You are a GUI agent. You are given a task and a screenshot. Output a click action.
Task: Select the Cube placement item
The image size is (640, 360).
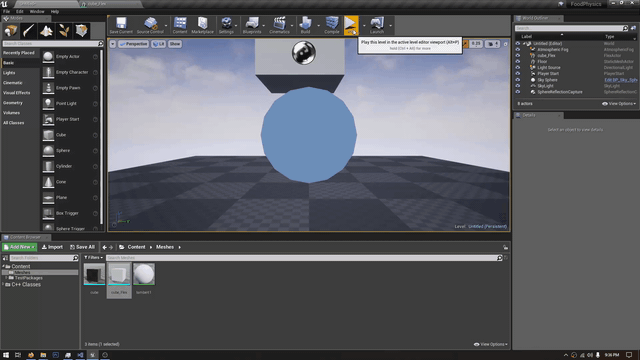coord(70,135)
